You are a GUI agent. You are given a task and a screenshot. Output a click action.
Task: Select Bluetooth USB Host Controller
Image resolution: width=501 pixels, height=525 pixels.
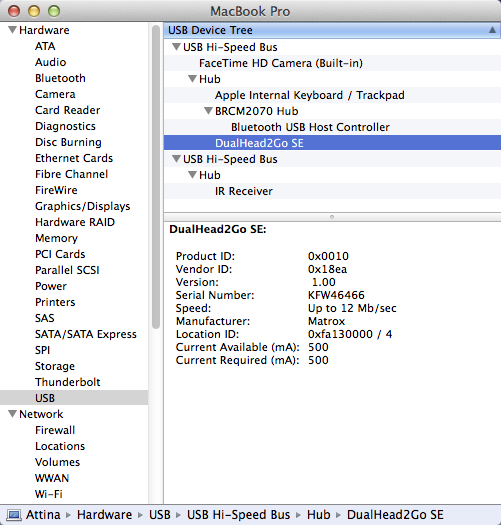click(310, 127)
